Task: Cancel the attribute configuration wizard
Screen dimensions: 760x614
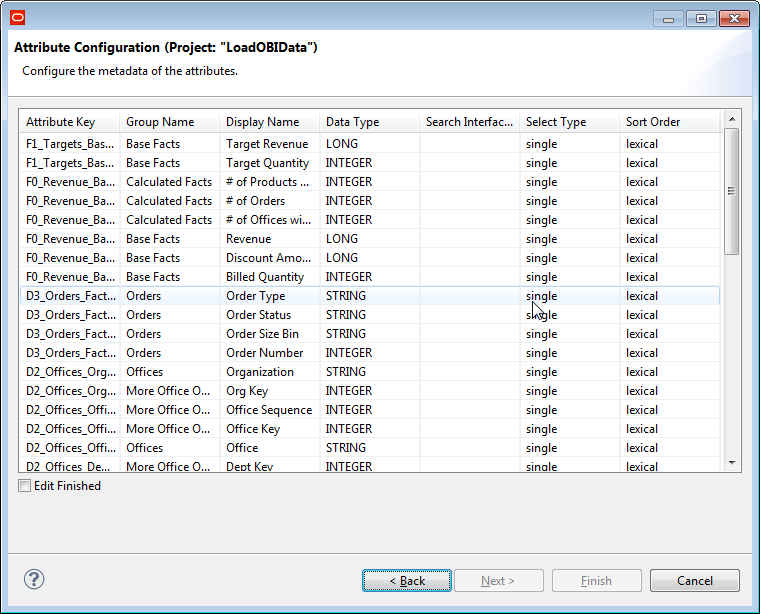Action: [695, 581]
